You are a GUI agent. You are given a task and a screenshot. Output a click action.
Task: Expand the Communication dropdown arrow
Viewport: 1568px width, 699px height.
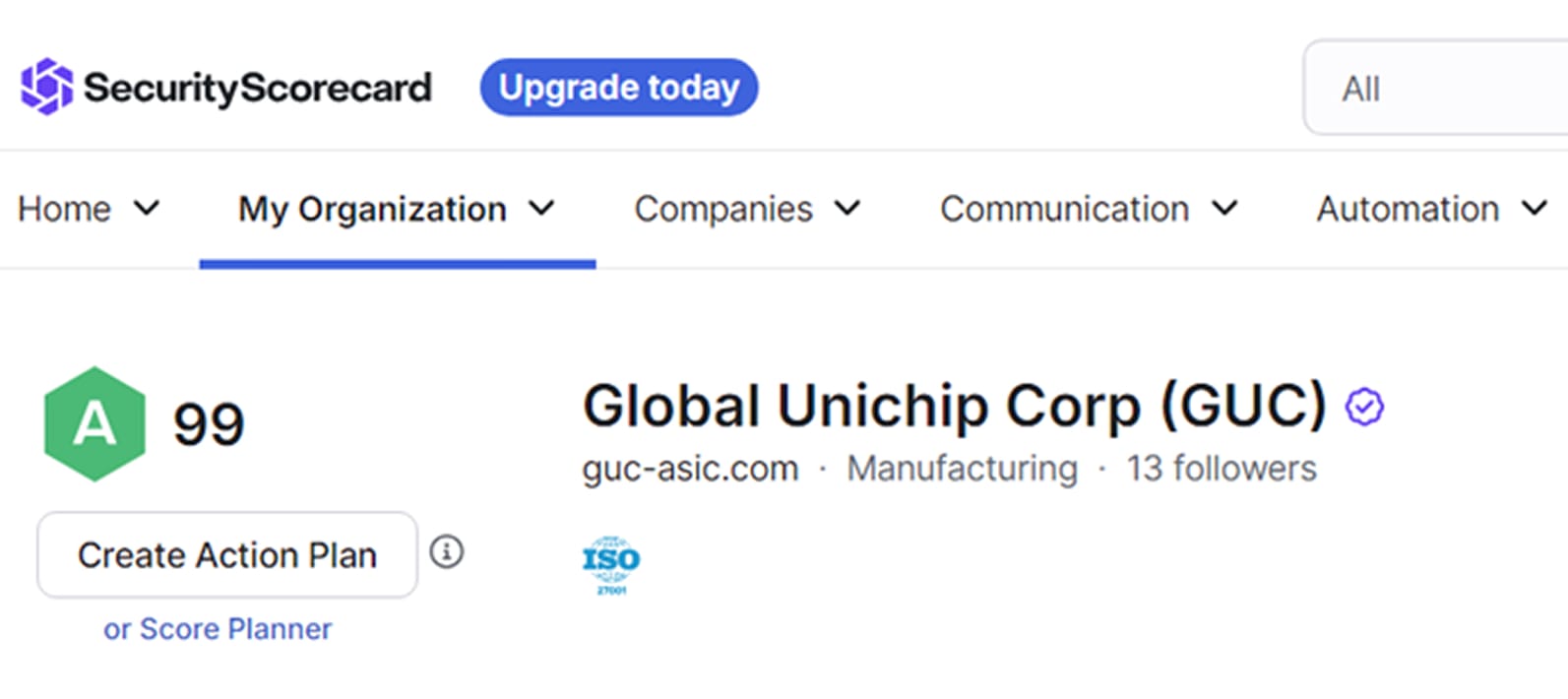tap(1224, 209)
